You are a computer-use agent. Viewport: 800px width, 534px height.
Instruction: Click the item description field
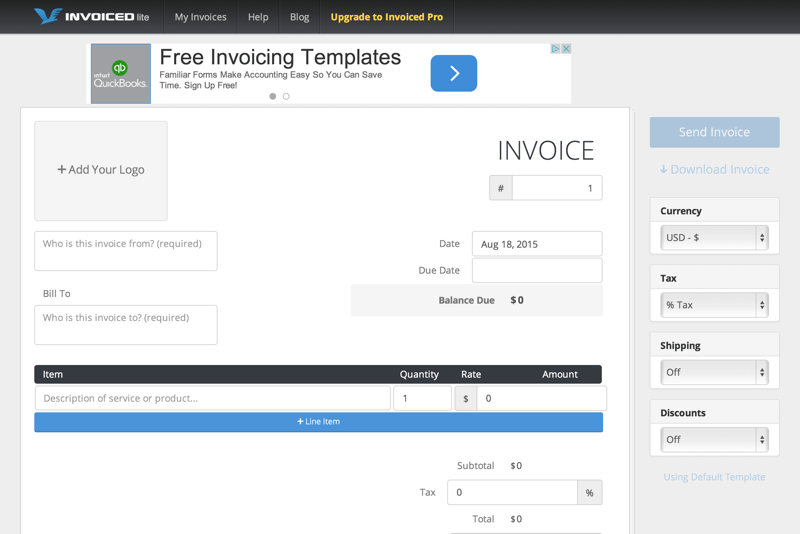(213, 398)
